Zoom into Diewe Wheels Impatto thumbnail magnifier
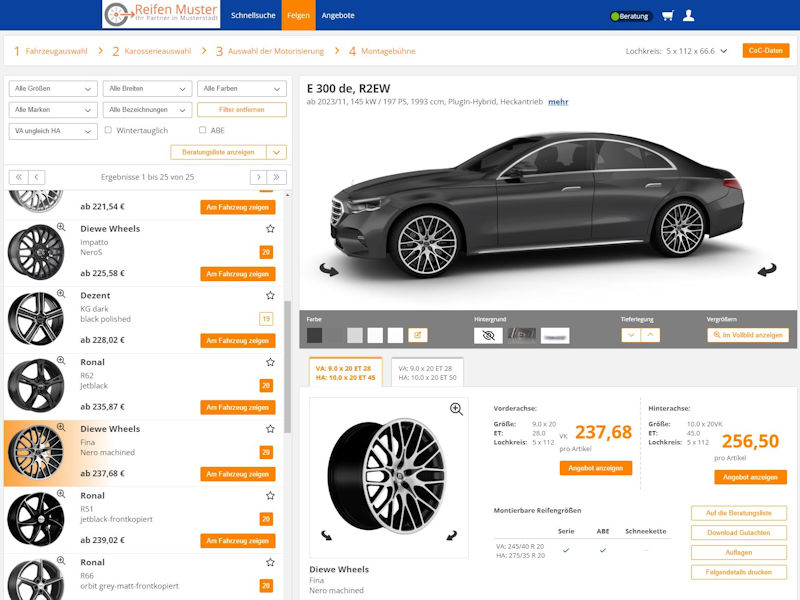The image size is (800, 600). 61,227
